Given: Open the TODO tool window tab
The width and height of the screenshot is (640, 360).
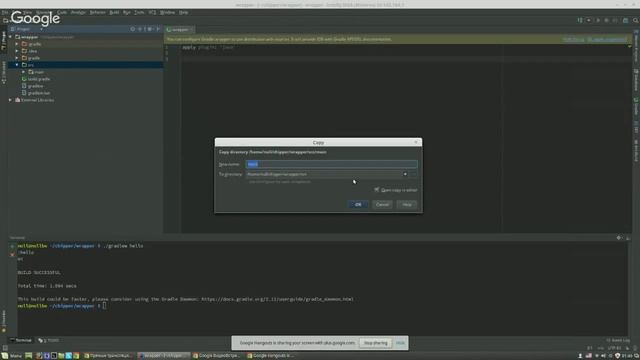Looking at the screenshot, I should click(x=49, y=340).
